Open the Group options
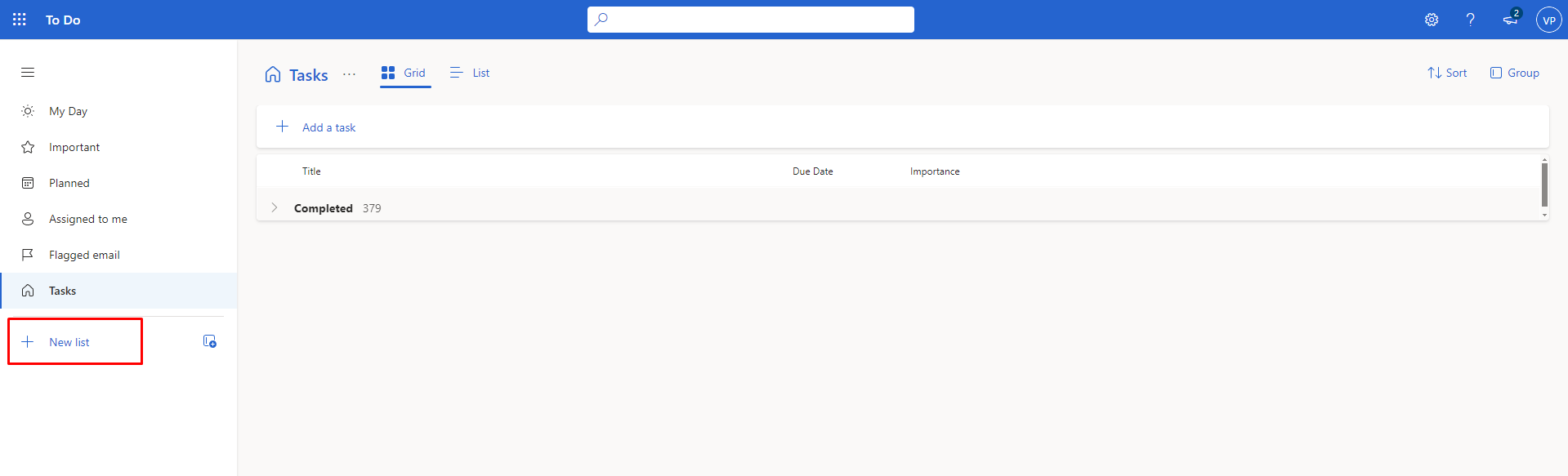1568x476 pixels. [x=1515, y=73]
